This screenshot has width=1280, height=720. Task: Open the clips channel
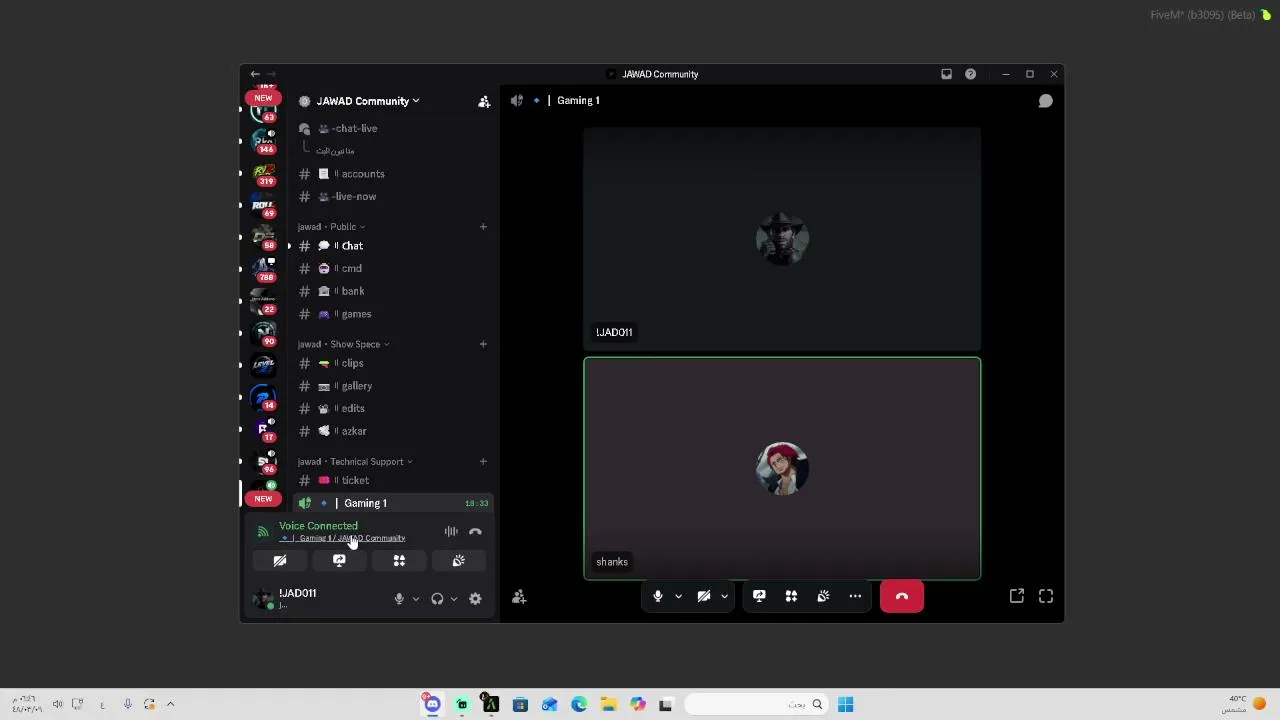[392, 363]
